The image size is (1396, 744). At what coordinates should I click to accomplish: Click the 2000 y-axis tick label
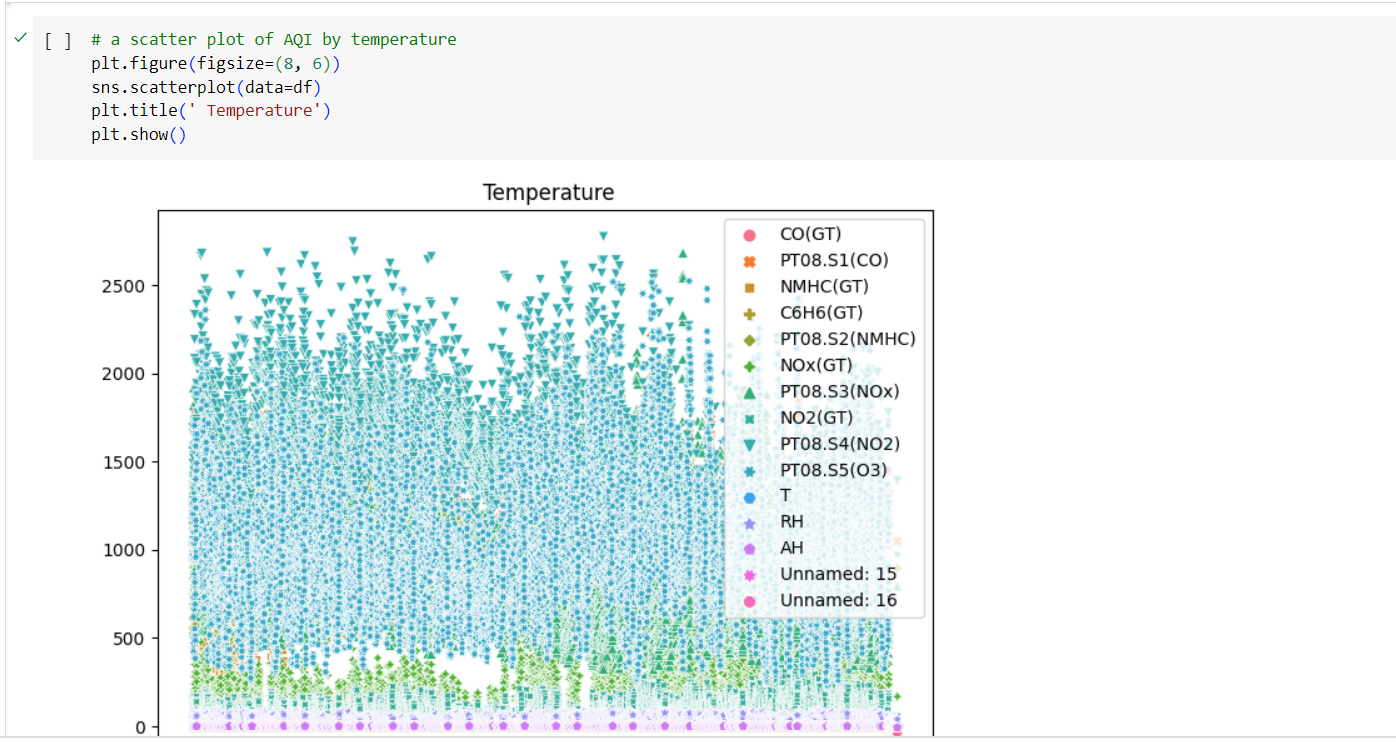[x=123, y=374]
